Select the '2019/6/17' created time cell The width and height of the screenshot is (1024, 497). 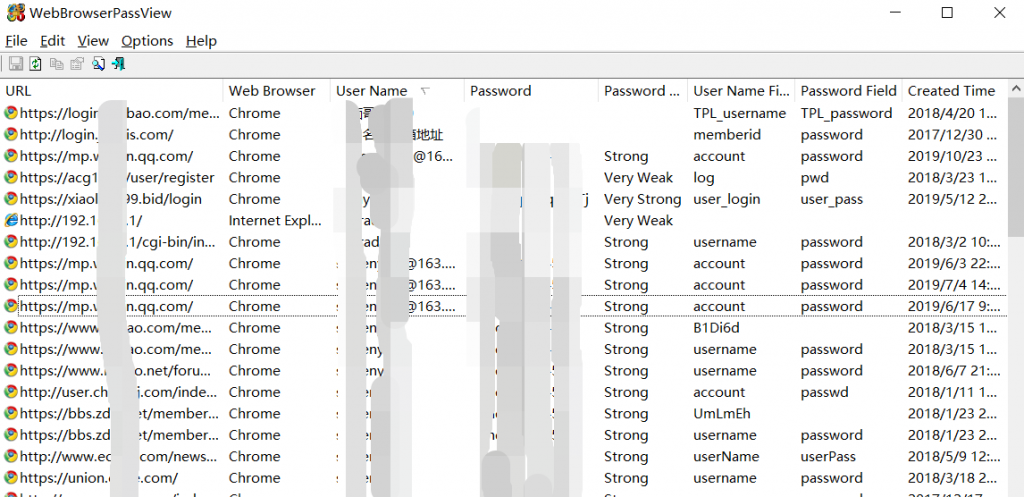pyautogui.click(x=953, y=306)
